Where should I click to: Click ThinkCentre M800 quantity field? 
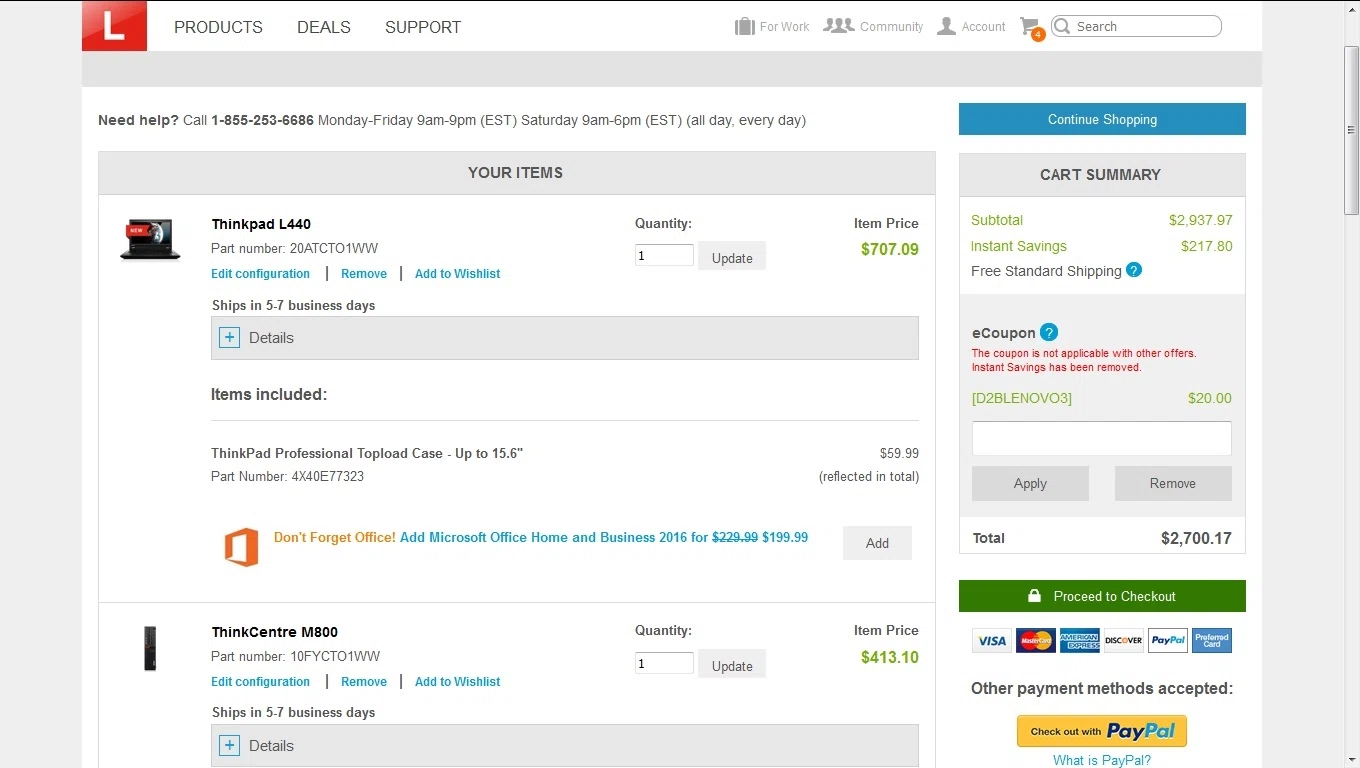tap(664, 663)
